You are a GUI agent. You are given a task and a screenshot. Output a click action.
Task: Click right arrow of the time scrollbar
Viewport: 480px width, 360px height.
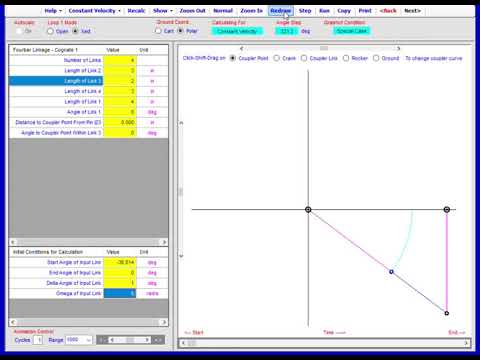coord(466,343)
